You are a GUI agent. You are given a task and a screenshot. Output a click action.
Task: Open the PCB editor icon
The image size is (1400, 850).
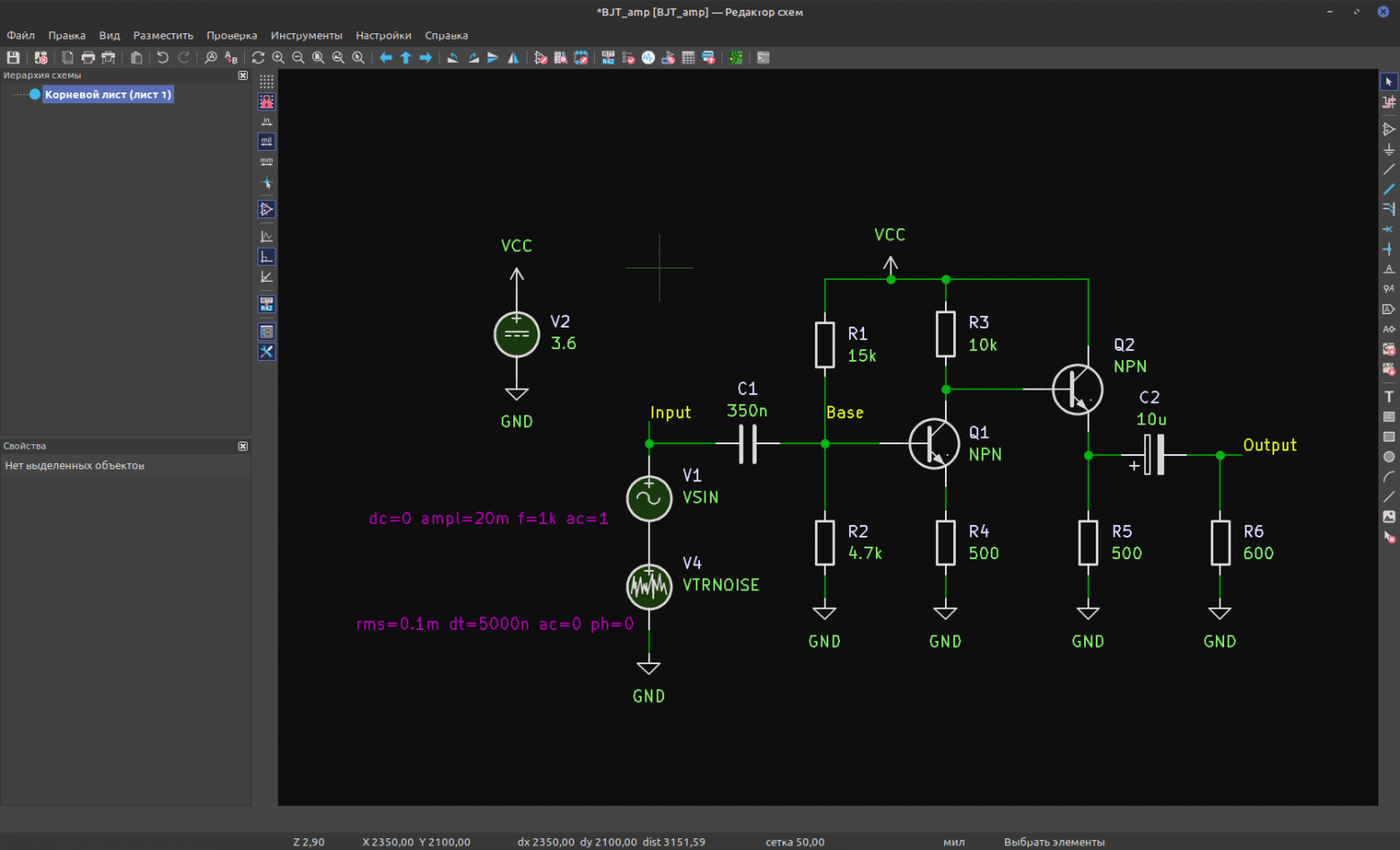pyautogui.click(x=735, y=57)
